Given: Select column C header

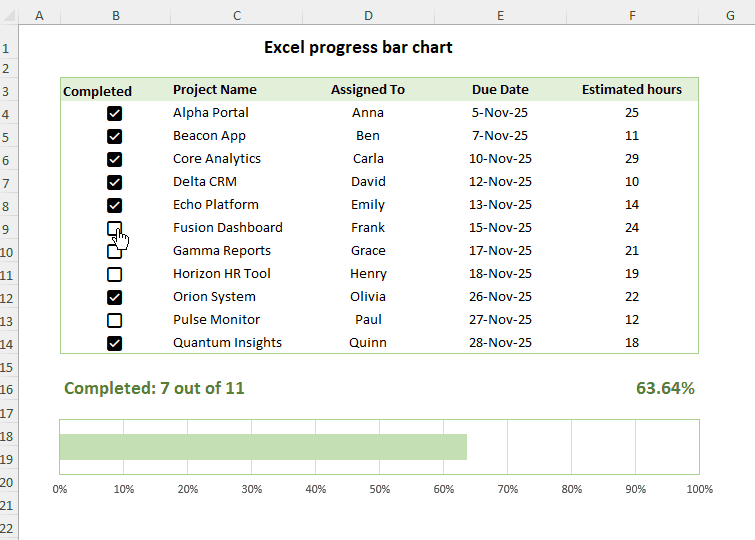Looking at the screenshot, I should [236, 15].
